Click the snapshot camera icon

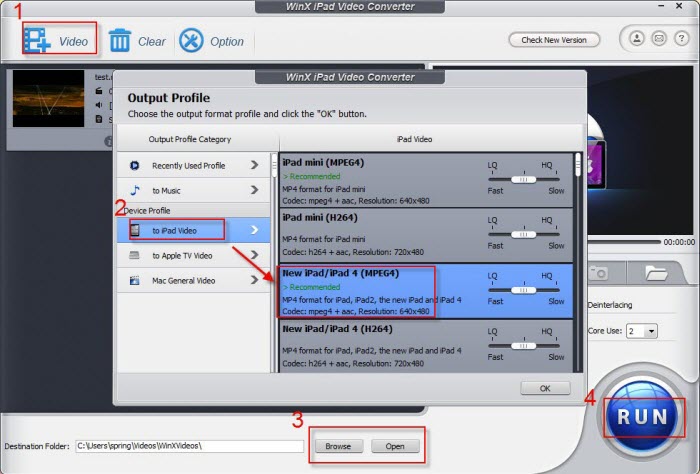point(598,273)
